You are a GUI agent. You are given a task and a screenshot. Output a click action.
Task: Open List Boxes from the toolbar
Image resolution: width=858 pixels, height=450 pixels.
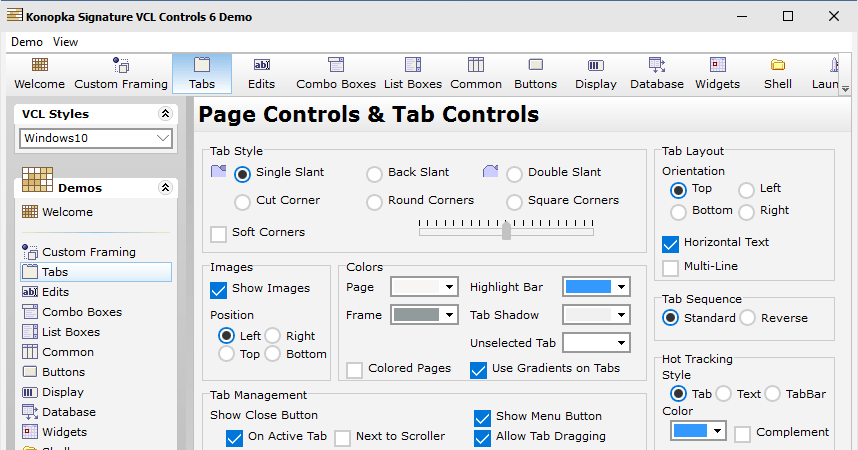[x=413, y=74]
